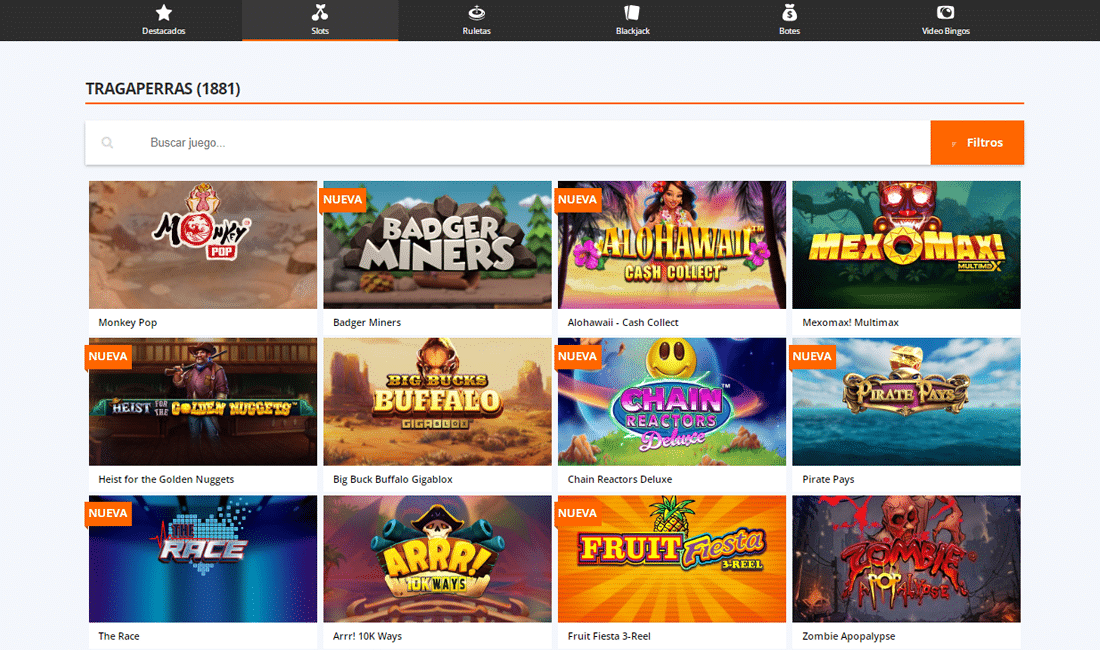Click the Big Buck Buffalo Gigablox title
This screenshot has height=650, width=1100.
tap(393, 479)
